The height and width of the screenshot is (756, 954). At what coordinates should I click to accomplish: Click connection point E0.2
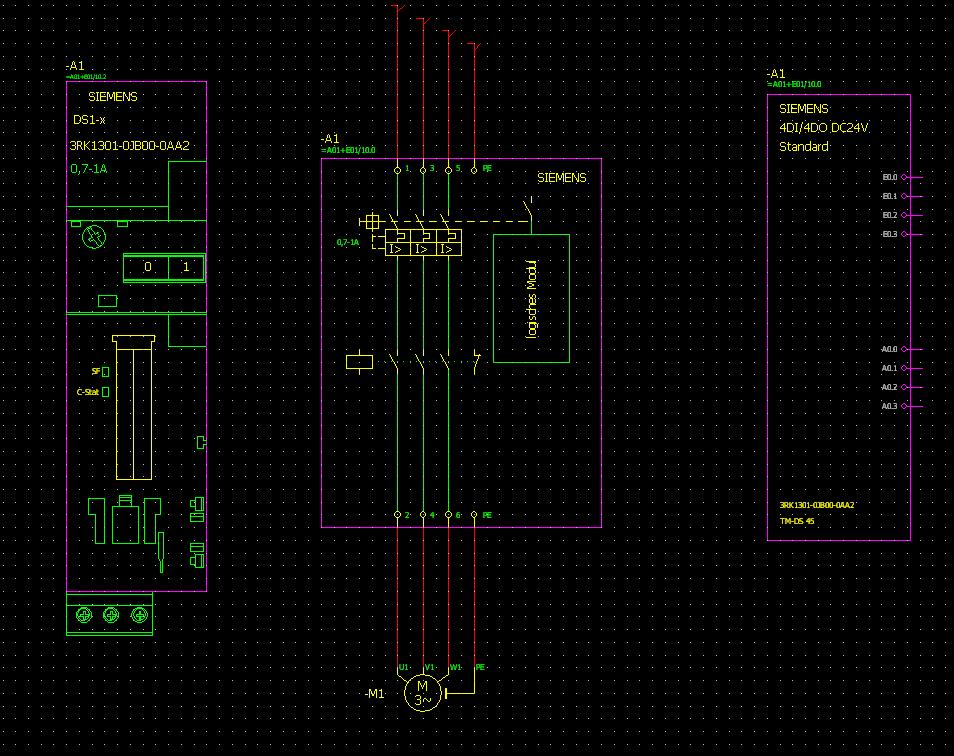tap(904, 215)
